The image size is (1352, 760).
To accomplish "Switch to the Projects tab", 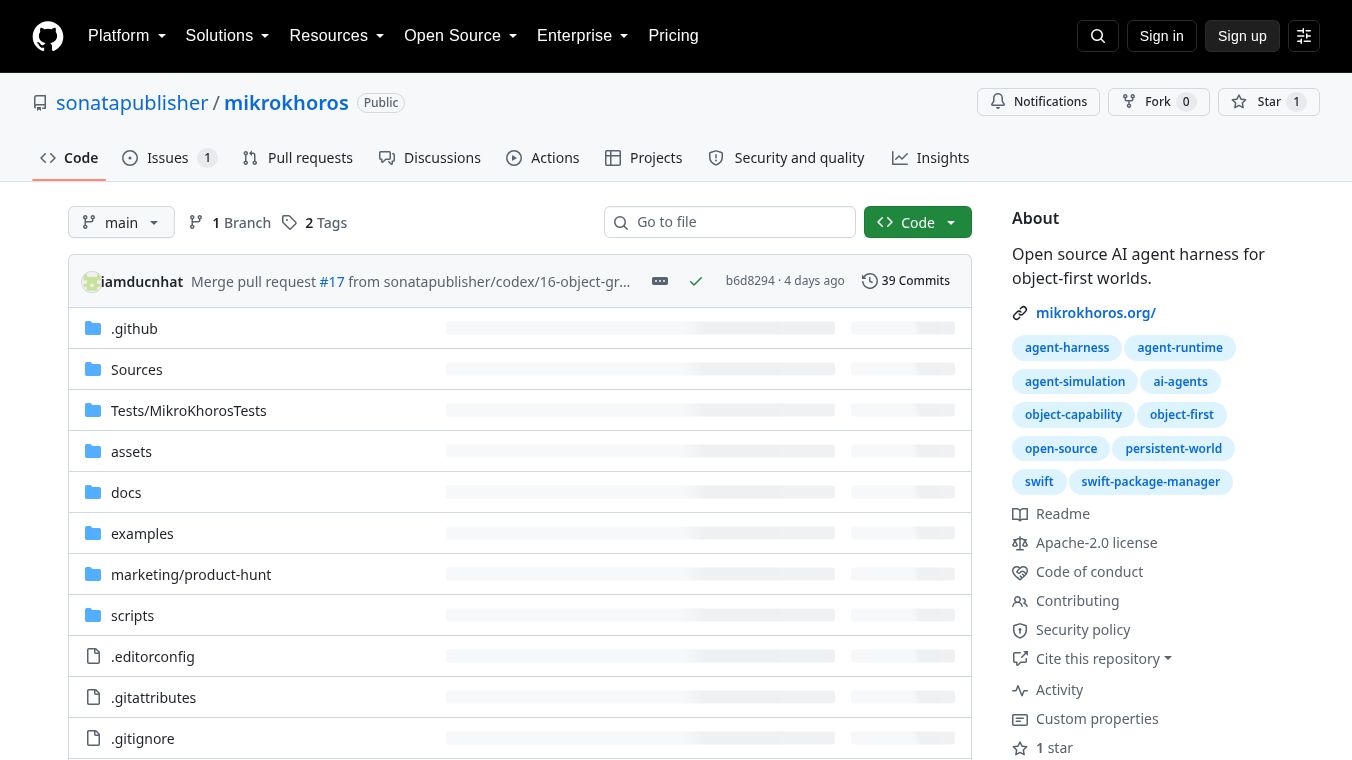I will [x=644, y=158].
